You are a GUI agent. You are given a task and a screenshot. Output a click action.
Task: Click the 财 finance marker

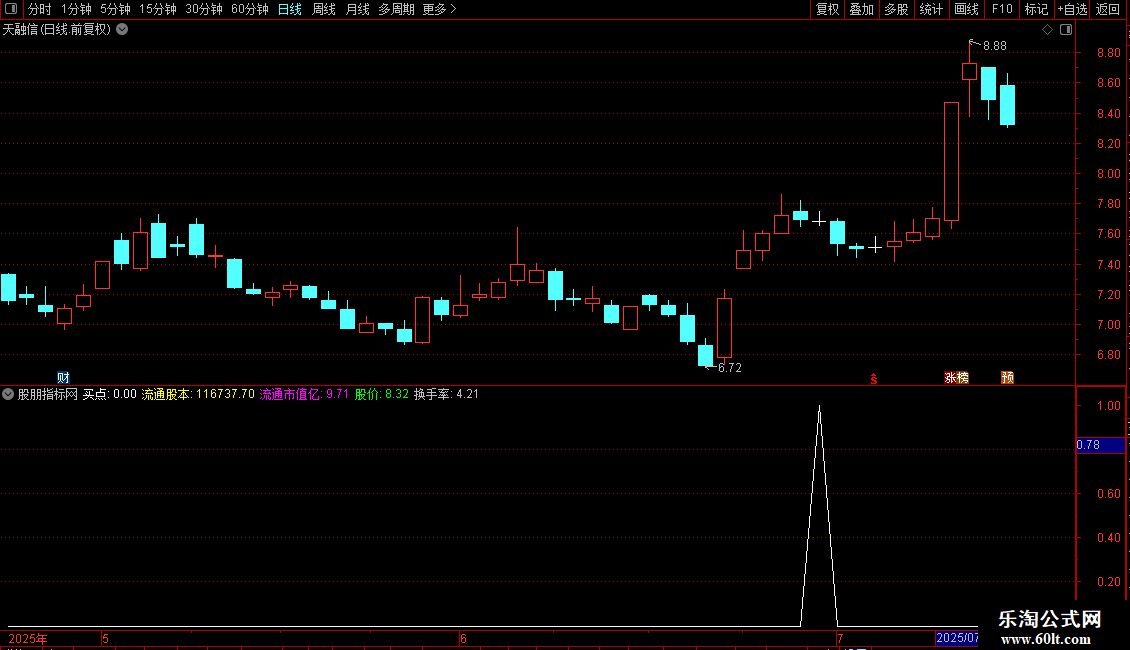coord(63,378)
